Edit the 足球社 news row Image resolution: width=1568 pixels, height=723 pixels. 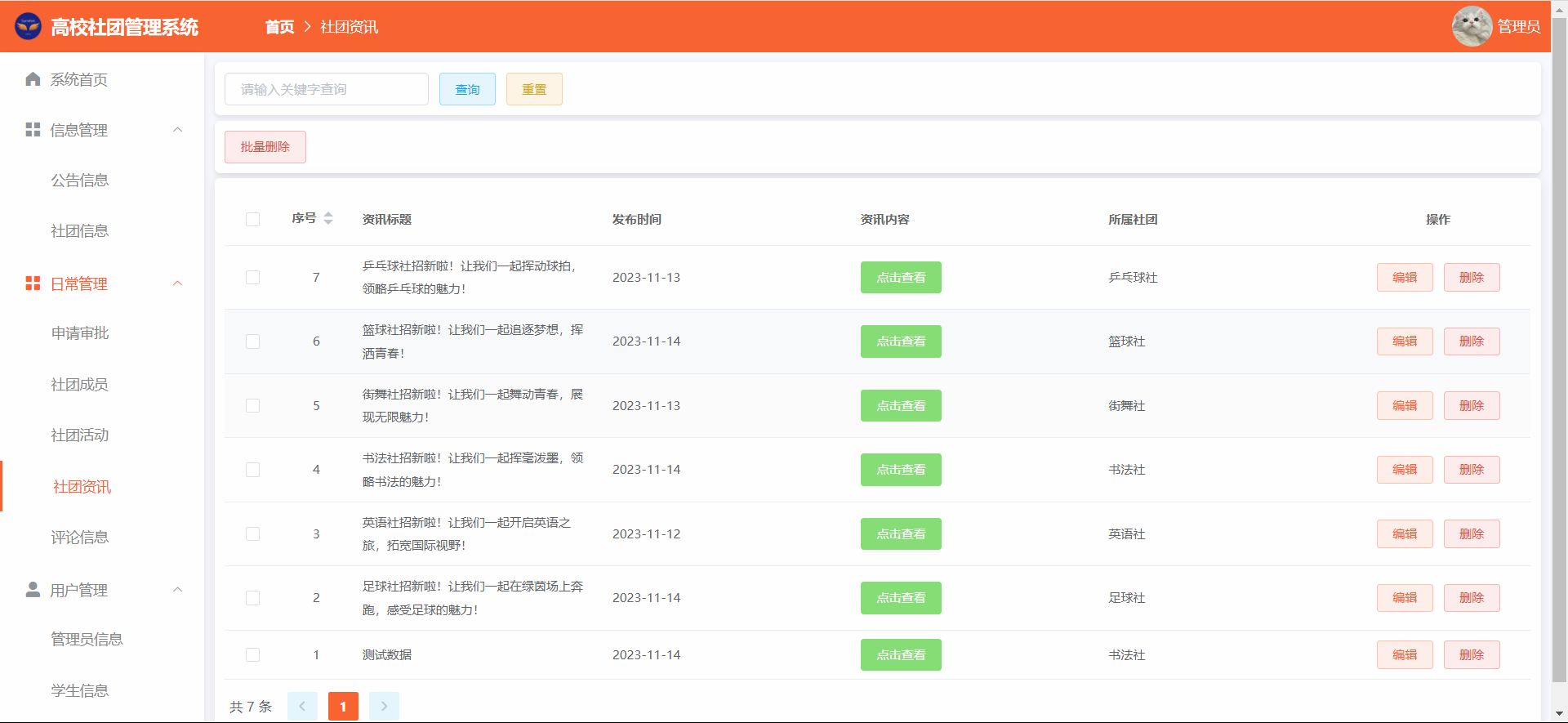tap(1405, 598)
